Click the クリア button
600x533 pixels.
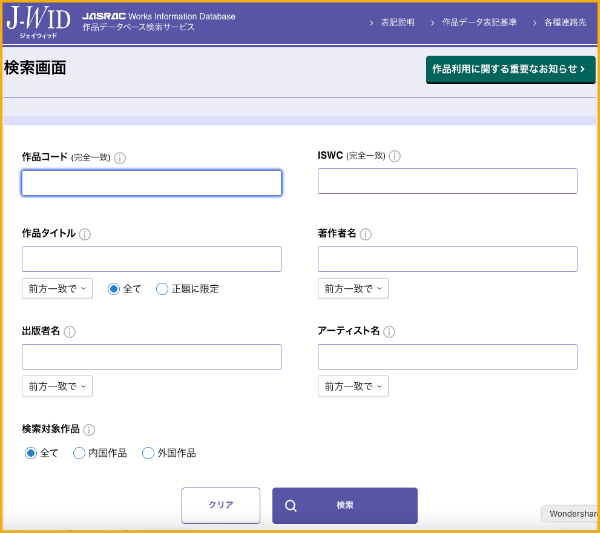click(221, 505)
